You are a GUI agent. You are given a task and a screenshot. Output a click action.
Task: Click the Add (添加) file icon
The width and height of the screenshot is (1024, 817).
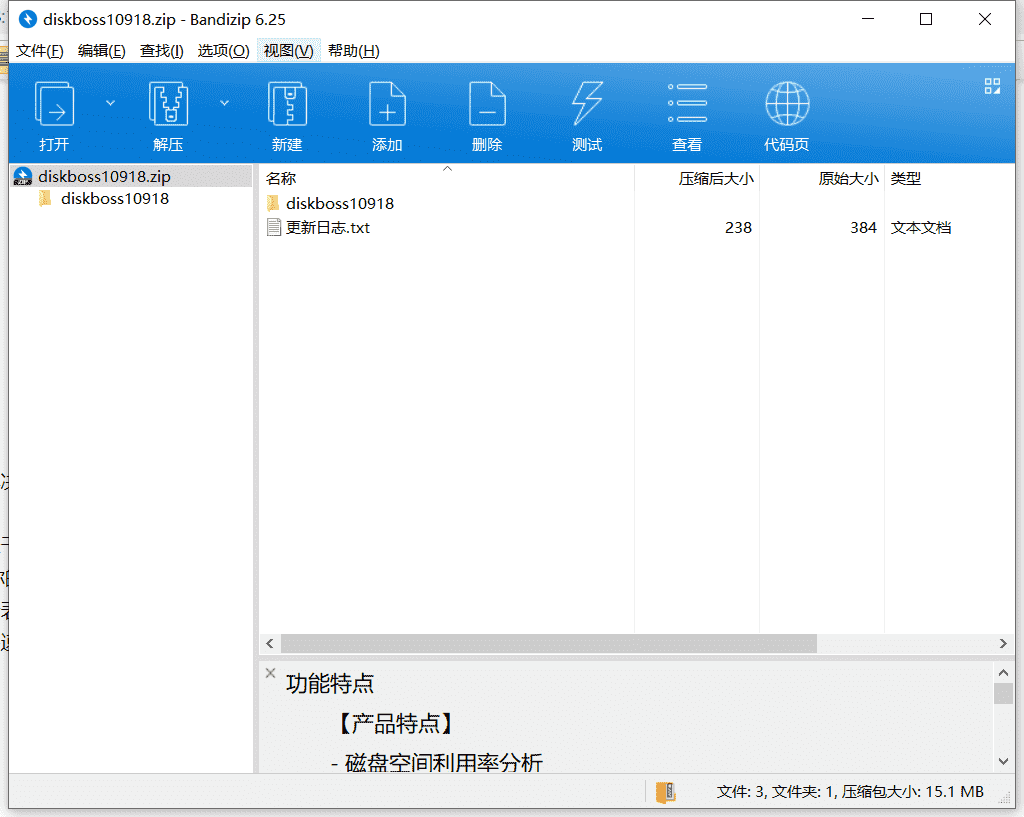pos(387,103)
